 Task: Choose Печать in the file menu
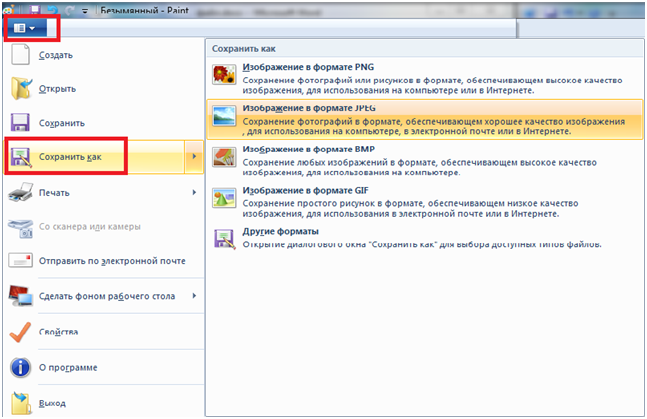coord(54,192)
